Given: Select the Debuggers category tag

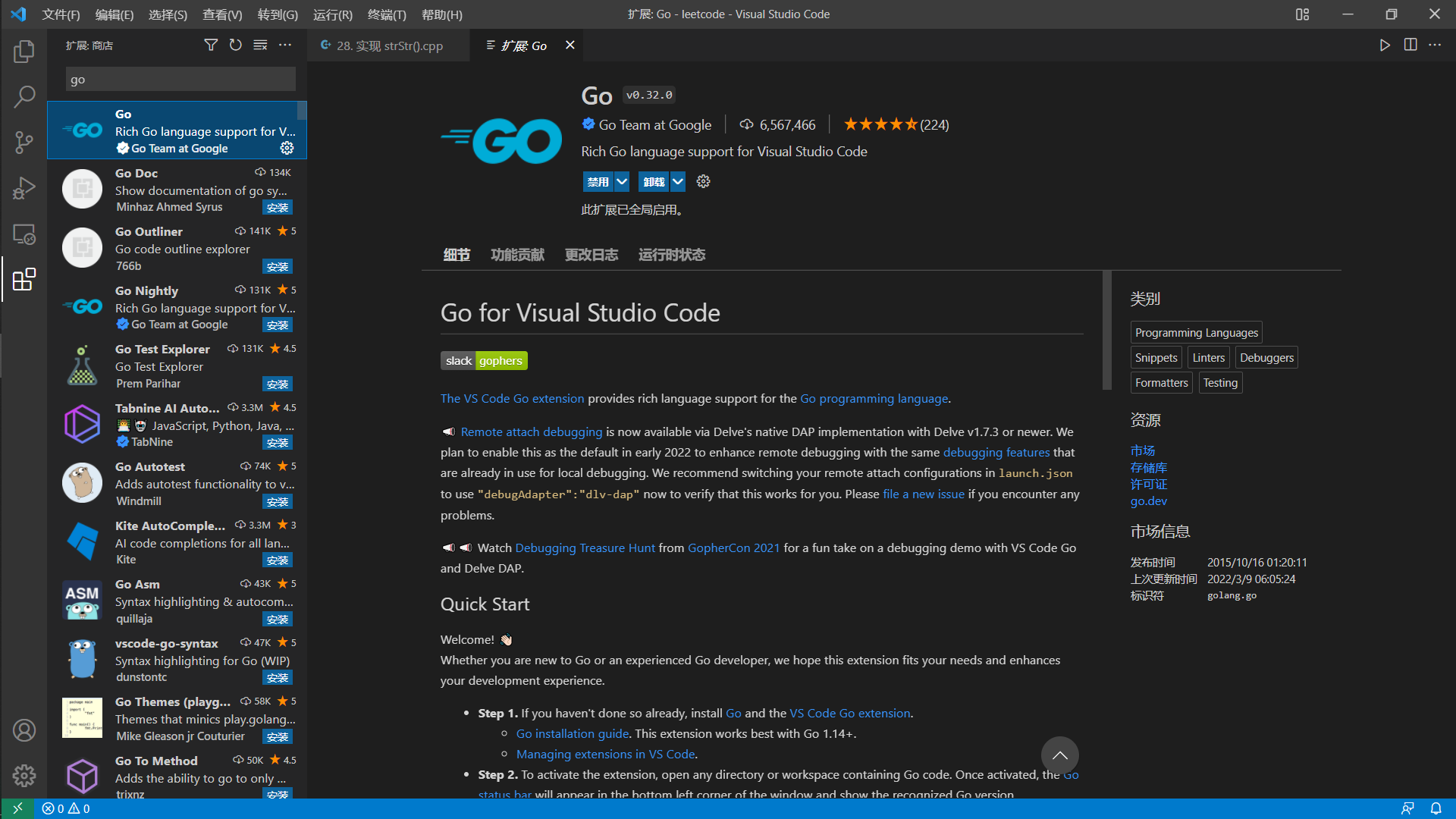Looking at the screenshot, I should 1266,358.
